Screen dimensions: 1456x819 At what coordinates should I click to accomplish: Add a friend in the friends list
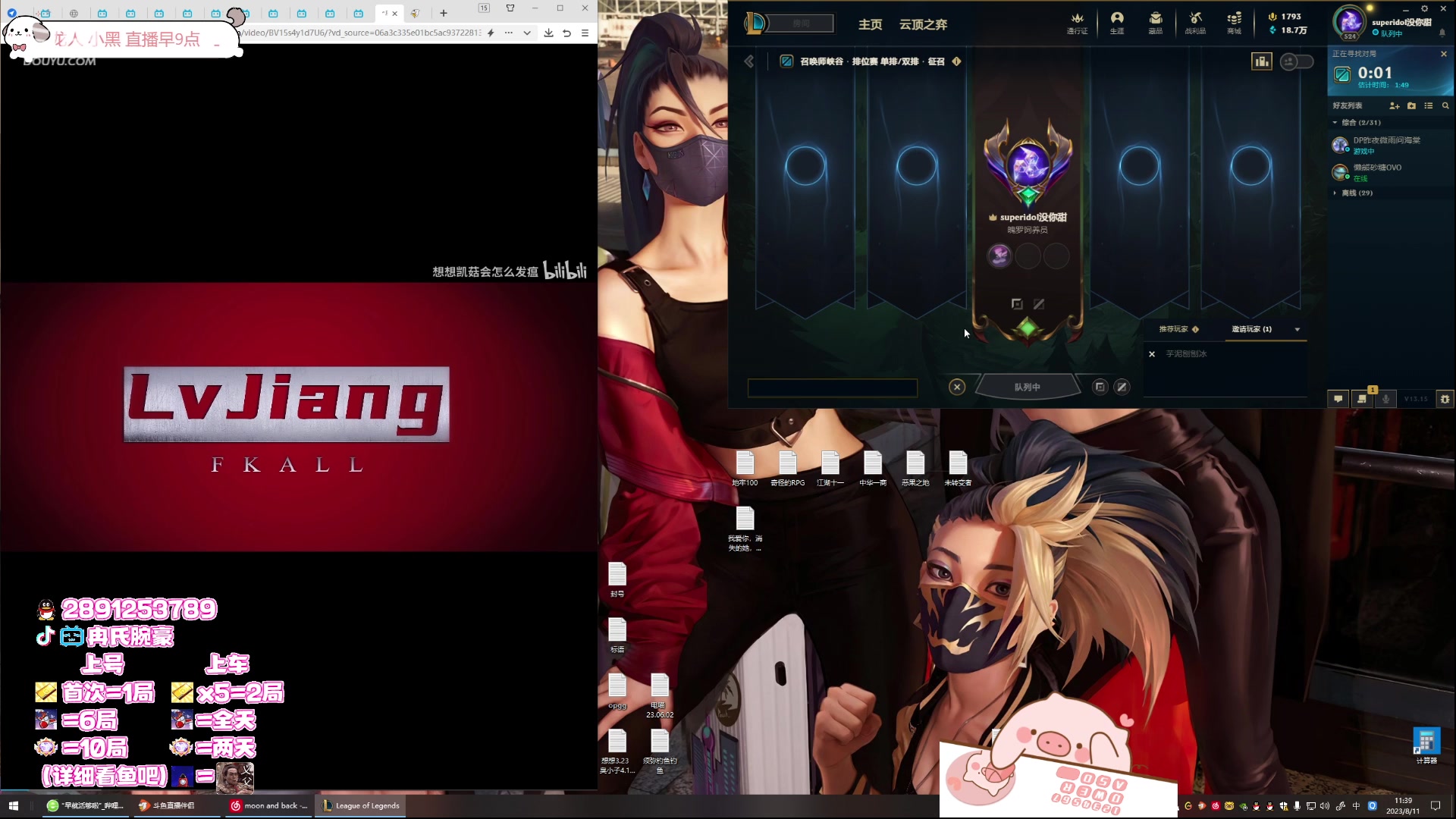[x=1394, y=105]
